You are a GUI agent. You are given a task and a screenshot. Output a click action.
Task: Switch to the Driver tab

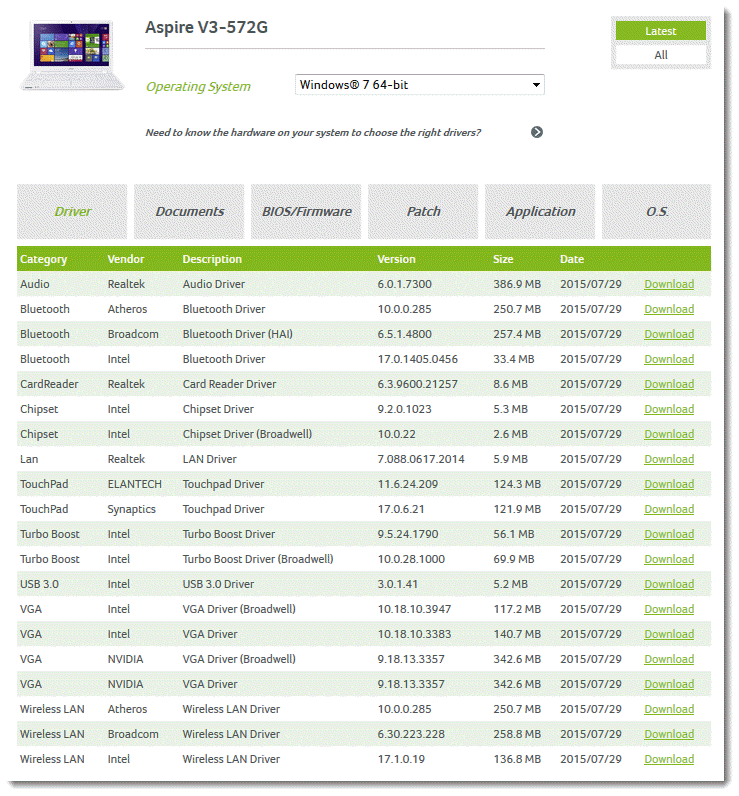pos(72,211)
